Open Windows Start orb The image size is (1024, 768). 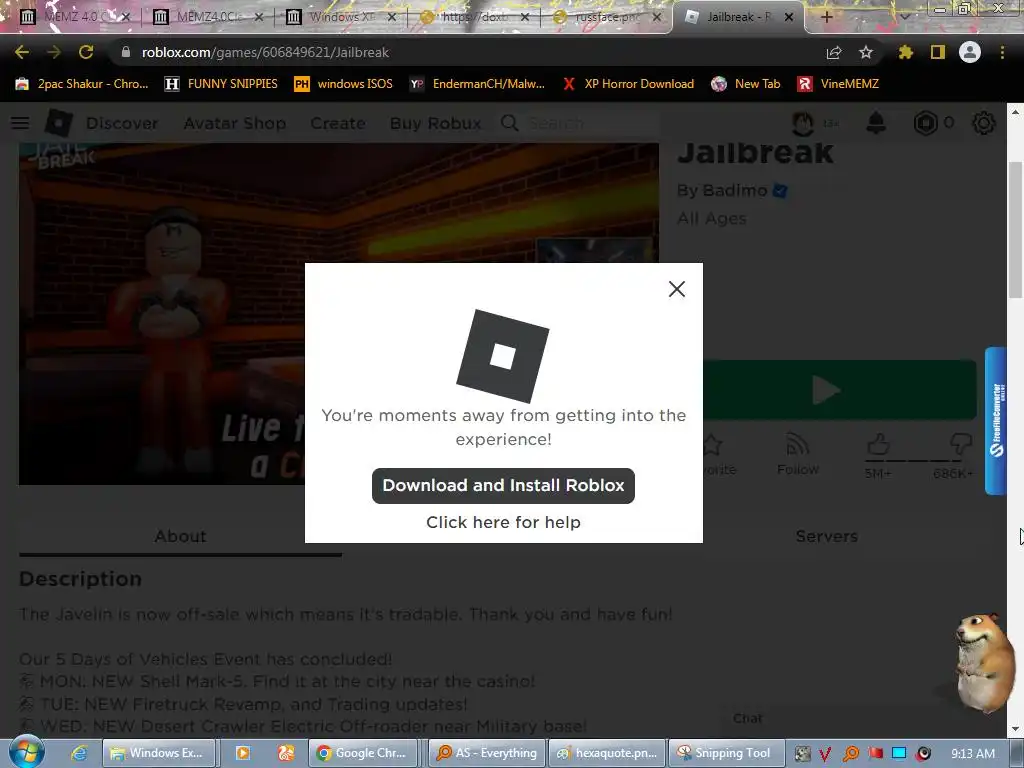(x=26, y=753)
